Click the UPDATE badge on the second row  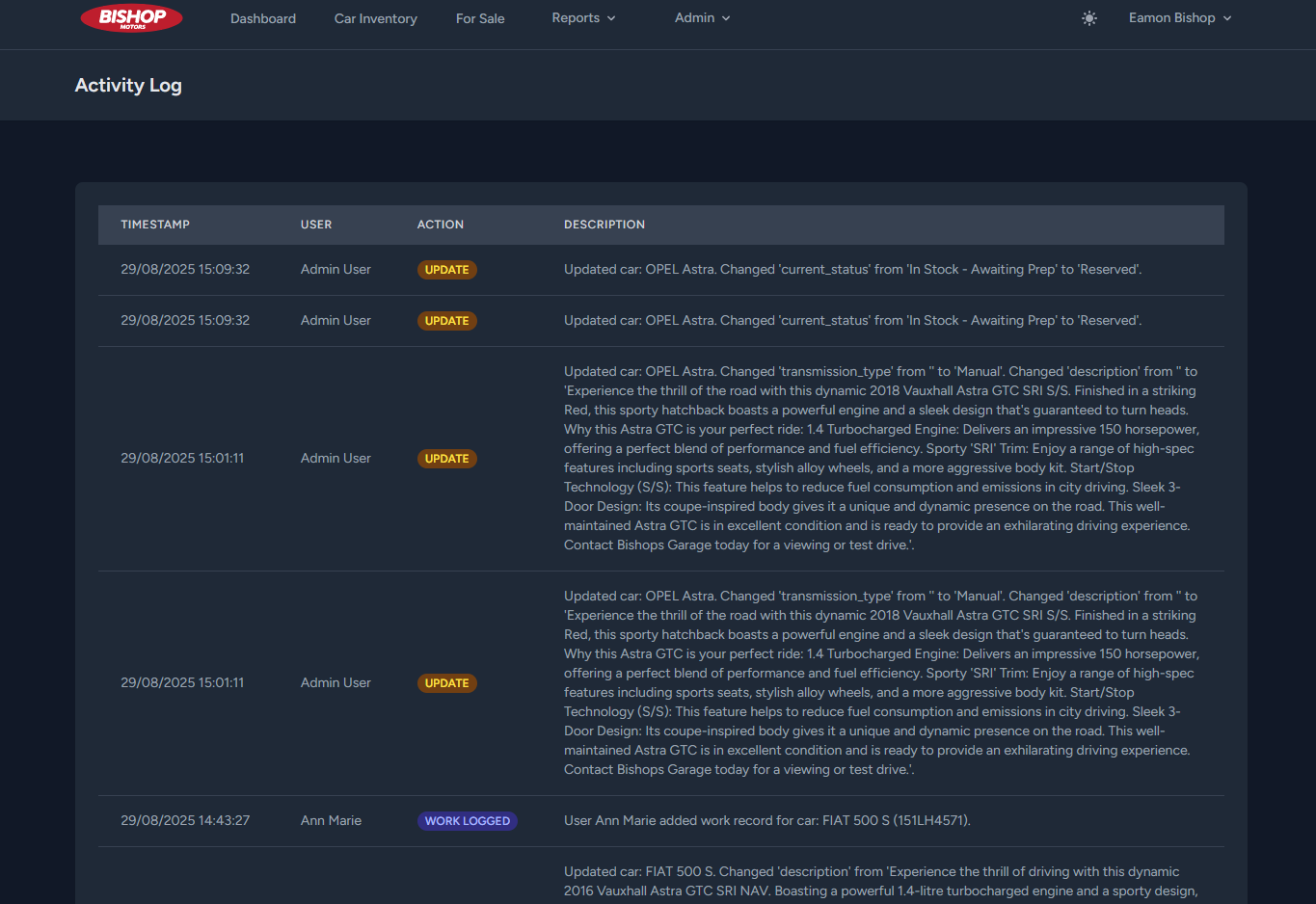(446, 320)
